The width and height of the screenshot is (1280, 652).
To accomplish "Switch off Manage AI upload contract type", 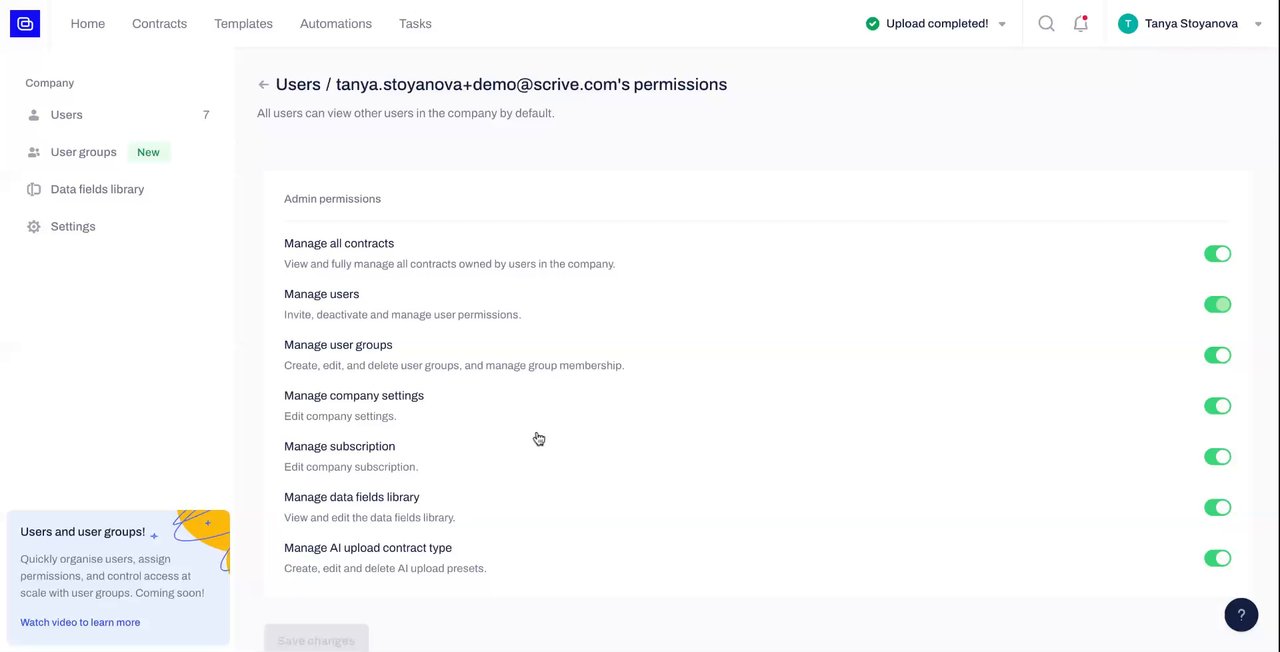I will (x=1217, y=558).
